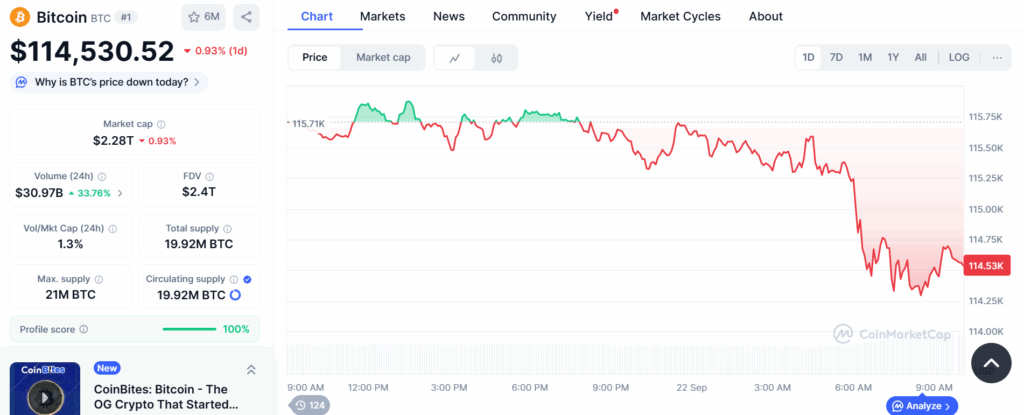Set chart range to 1D
Viewport: 1024px width, 415px height.
(x=808, y=58)
